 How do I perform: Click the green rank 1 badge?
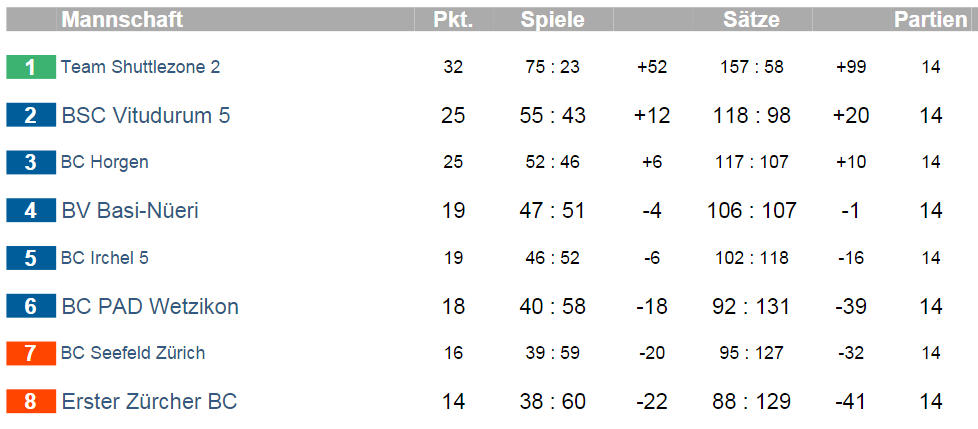tap(31, 67)
